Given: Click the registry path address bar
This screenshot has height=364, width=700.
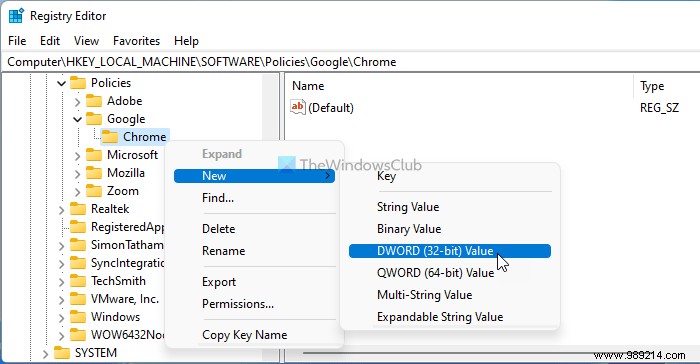Looking at the screenshot, I should coord(350,62).
